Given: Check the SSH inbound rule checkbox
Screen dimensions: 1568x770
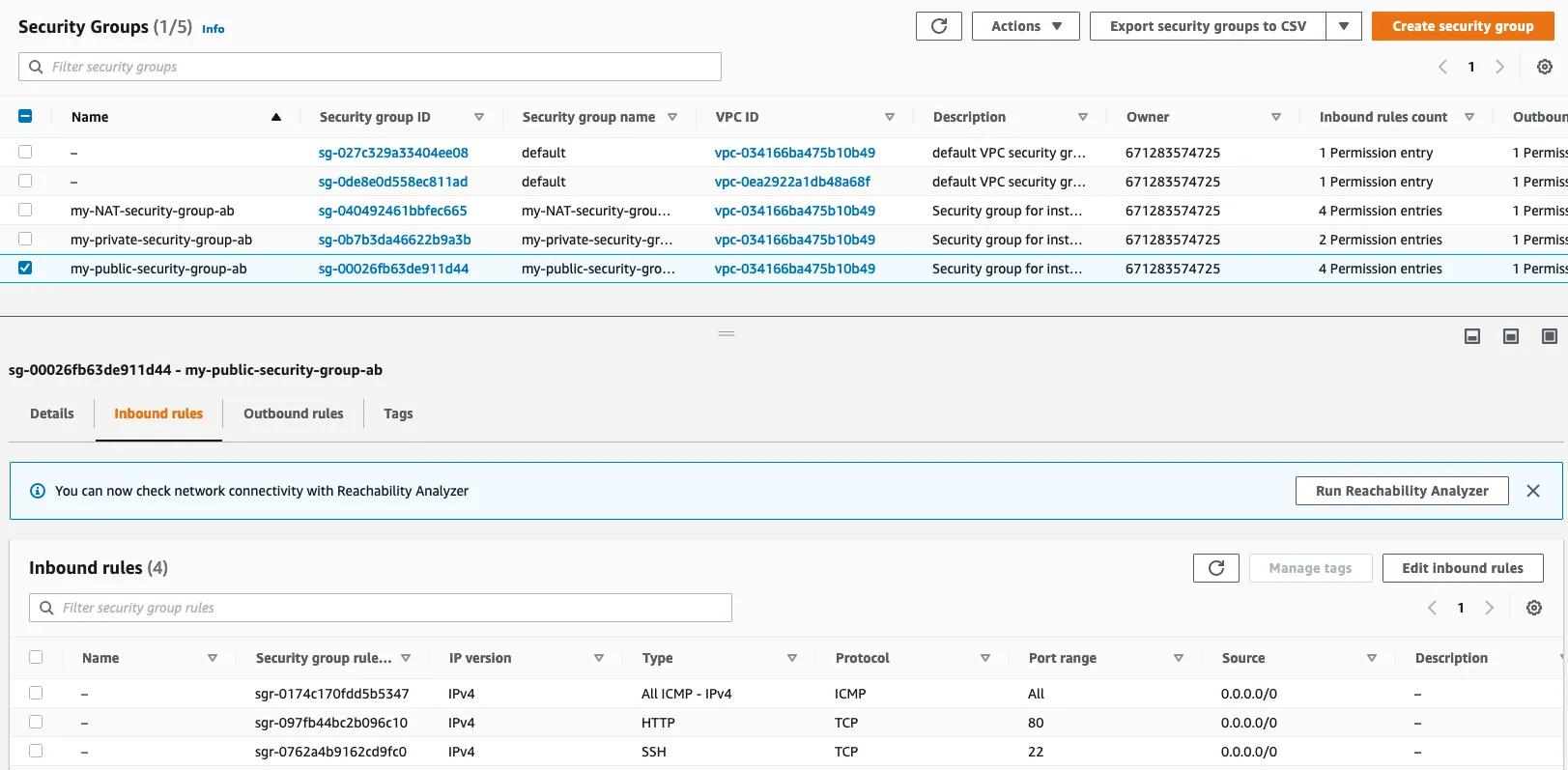Looking at the screenshot, I should pyautogui.click(x=36, y=751).
